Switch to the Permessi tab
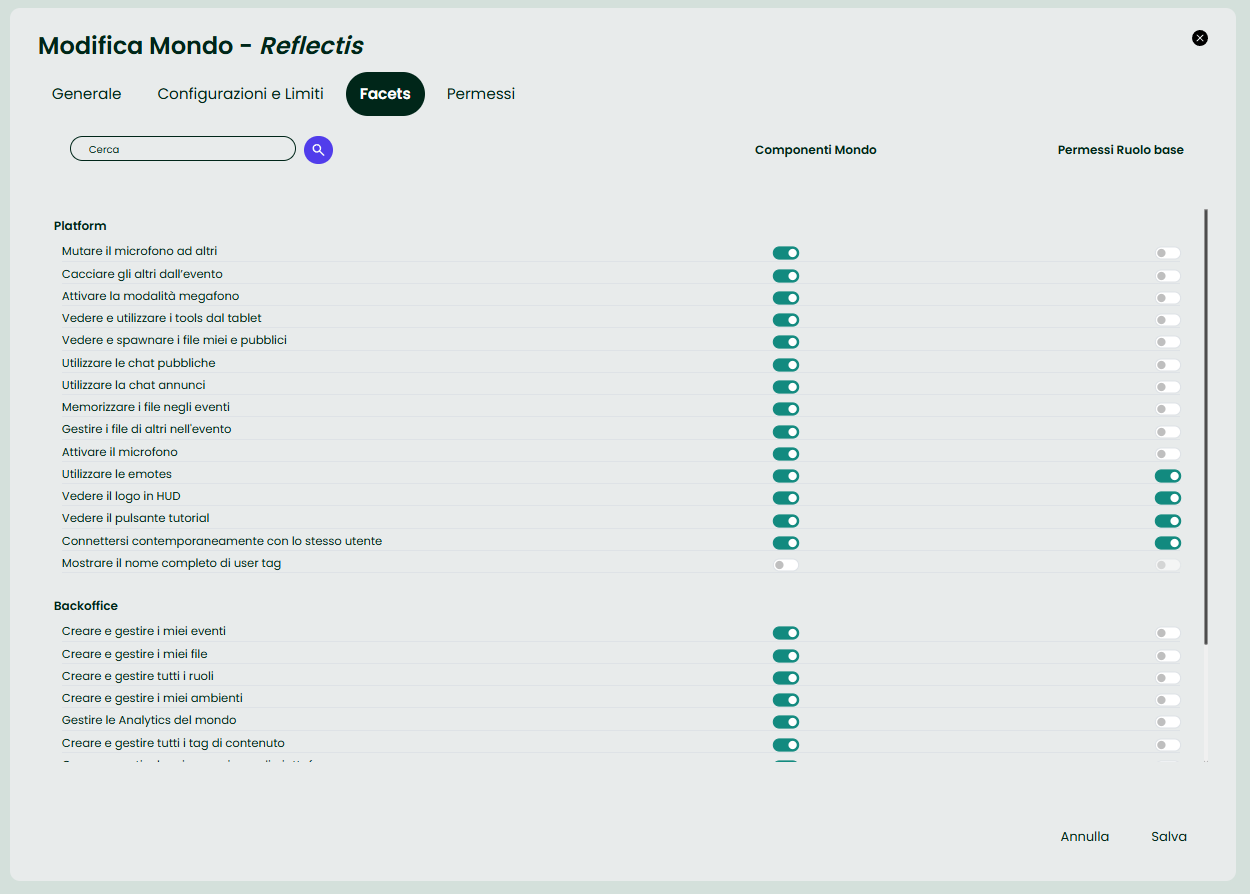Screen dimensions: 1250x894 click(481, 93)
